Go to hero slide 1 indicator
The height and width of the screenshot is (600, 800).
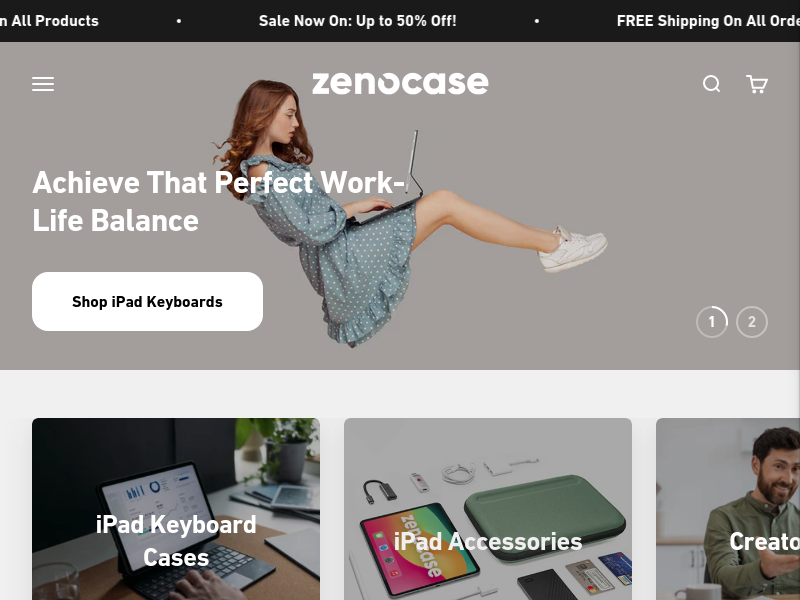point(712,322)
